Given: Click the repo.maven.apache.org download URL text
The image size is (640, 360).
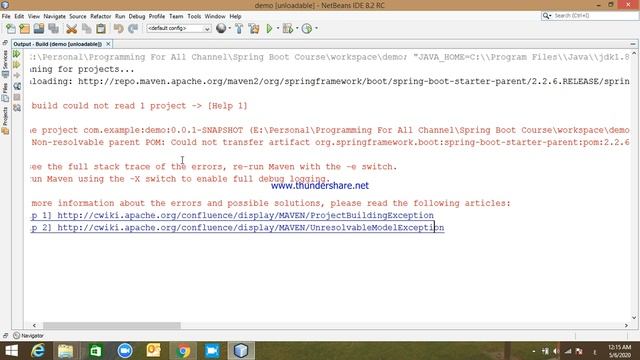Looking at the screenshot, I should 353,81.
